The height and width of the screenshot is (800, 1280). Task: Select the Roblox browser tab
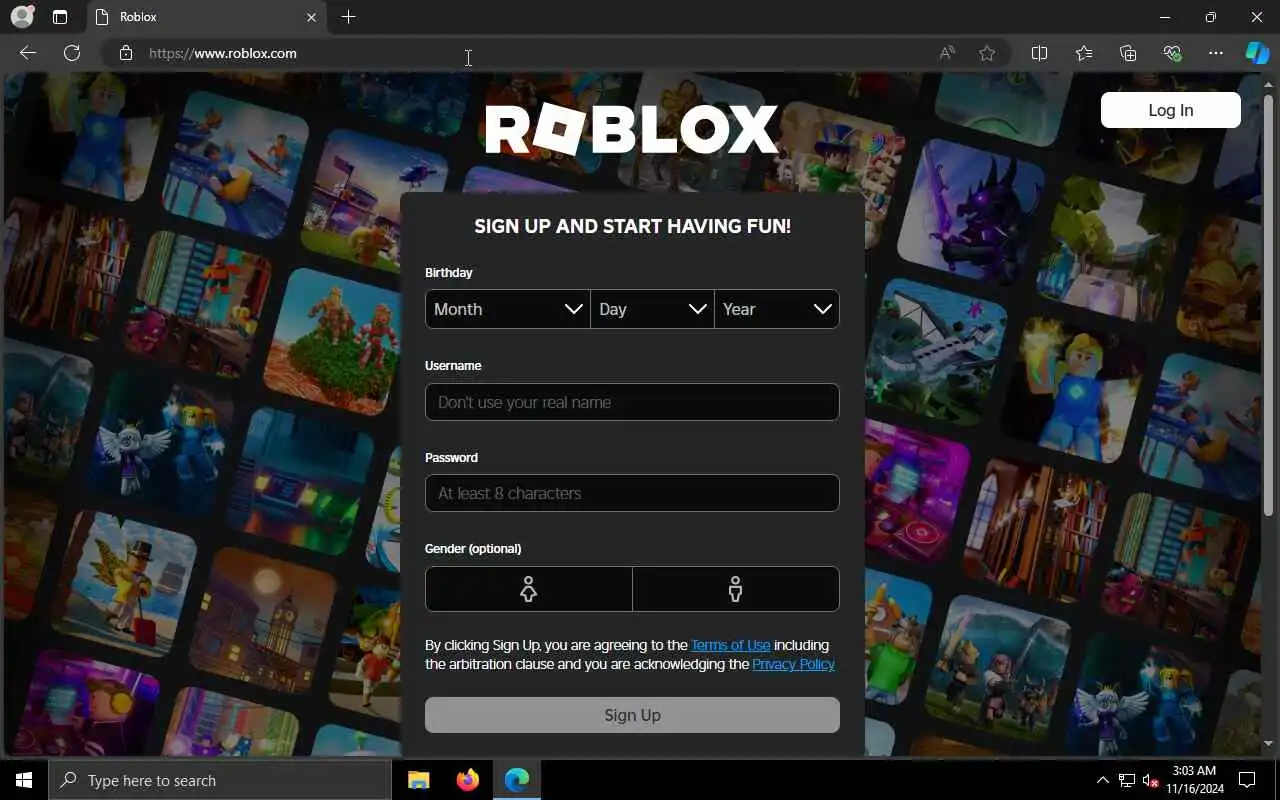pyautogui.click(x=205, y=17)
